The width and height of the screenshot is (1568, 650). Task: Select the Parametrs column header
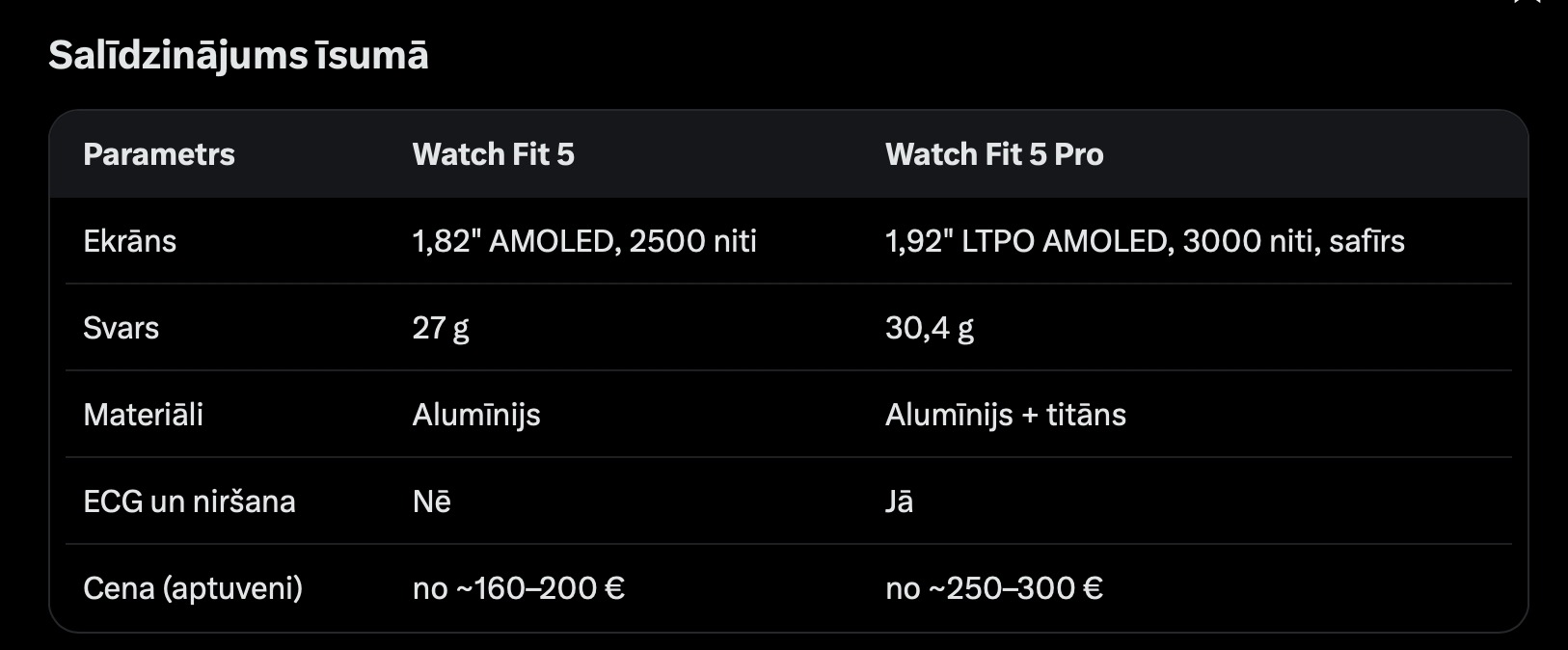tap(159, 154)
